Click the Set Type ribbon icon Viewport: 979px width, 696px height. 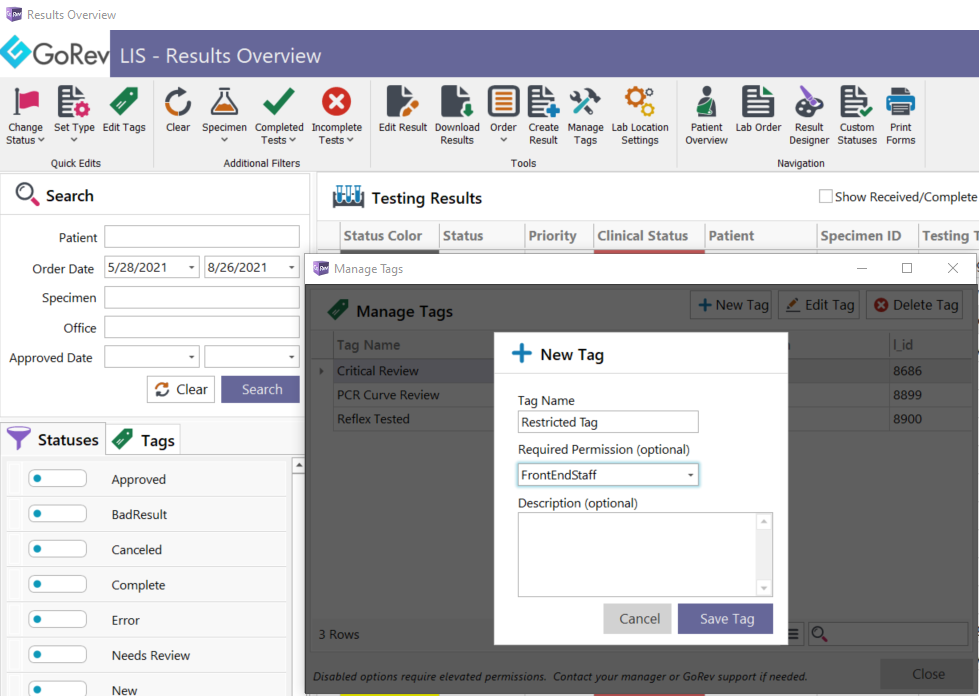click(x=74, y=102)
